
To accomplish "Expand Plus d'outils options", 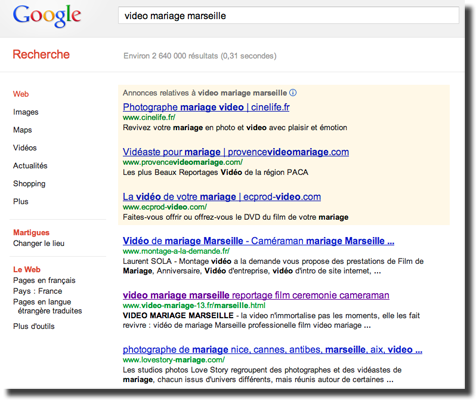I will pos(34,326).
